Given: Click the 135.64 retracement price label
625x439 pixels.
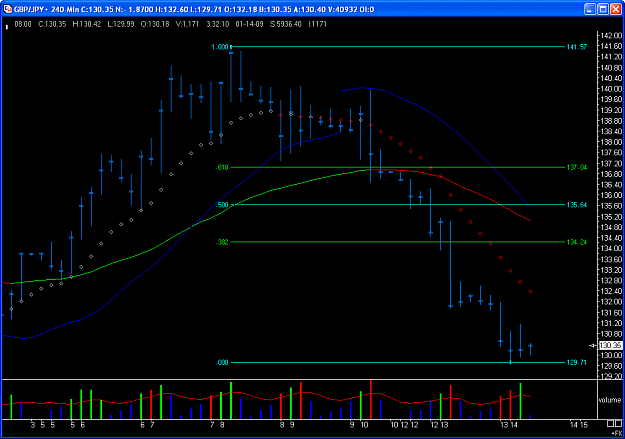Looking at the screenshot, I should (x=576, y=205).
